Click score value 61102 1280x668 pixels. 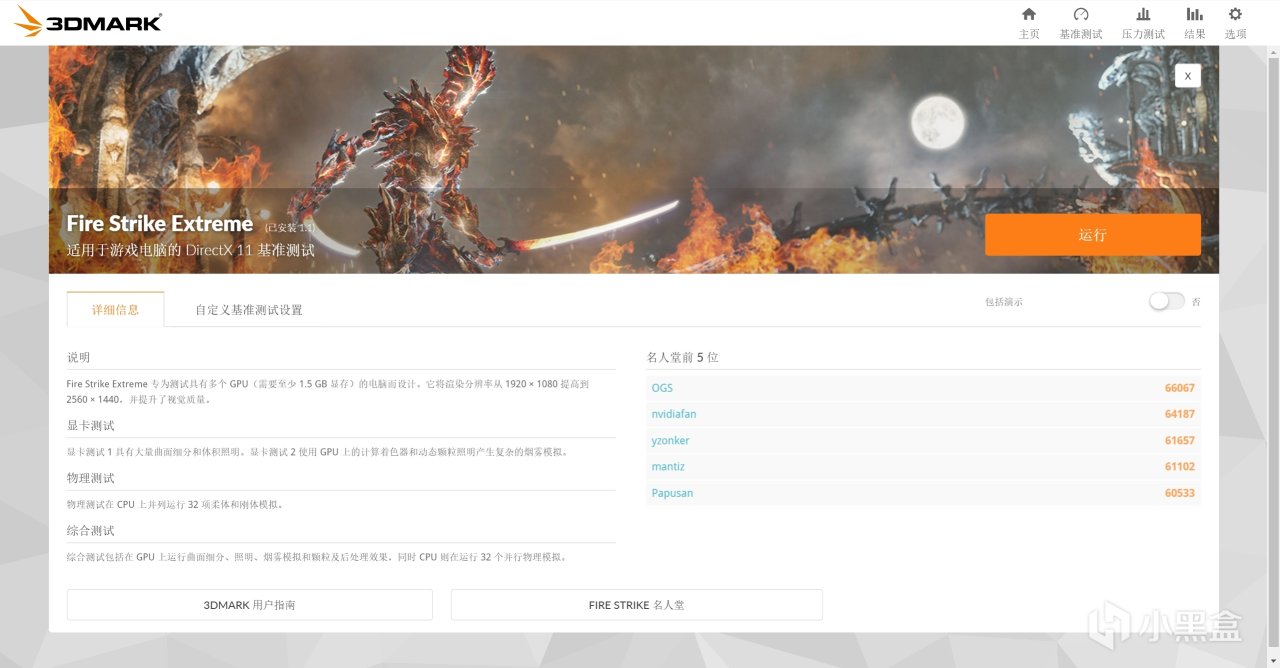(x=1180, y=467)
